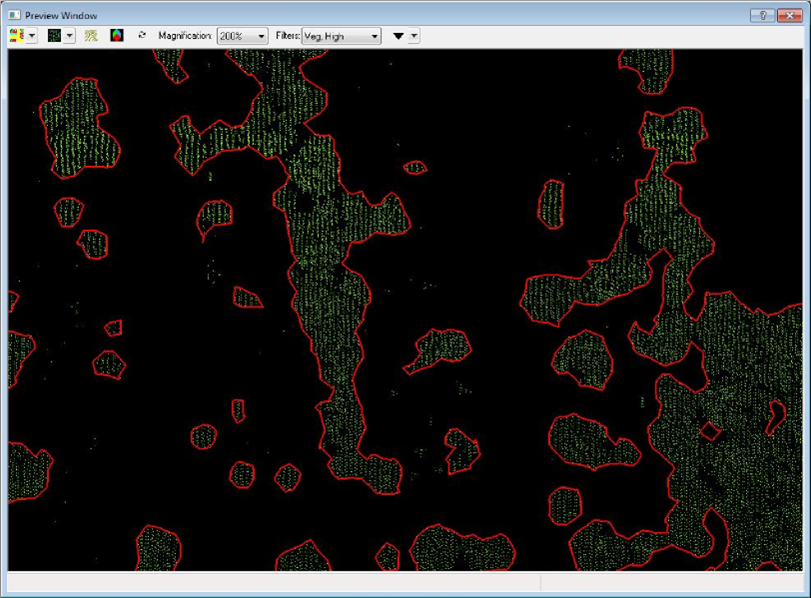Click the black downward triangle icon
The height and width of the screenshot is (598, 811).
[398, 36]
